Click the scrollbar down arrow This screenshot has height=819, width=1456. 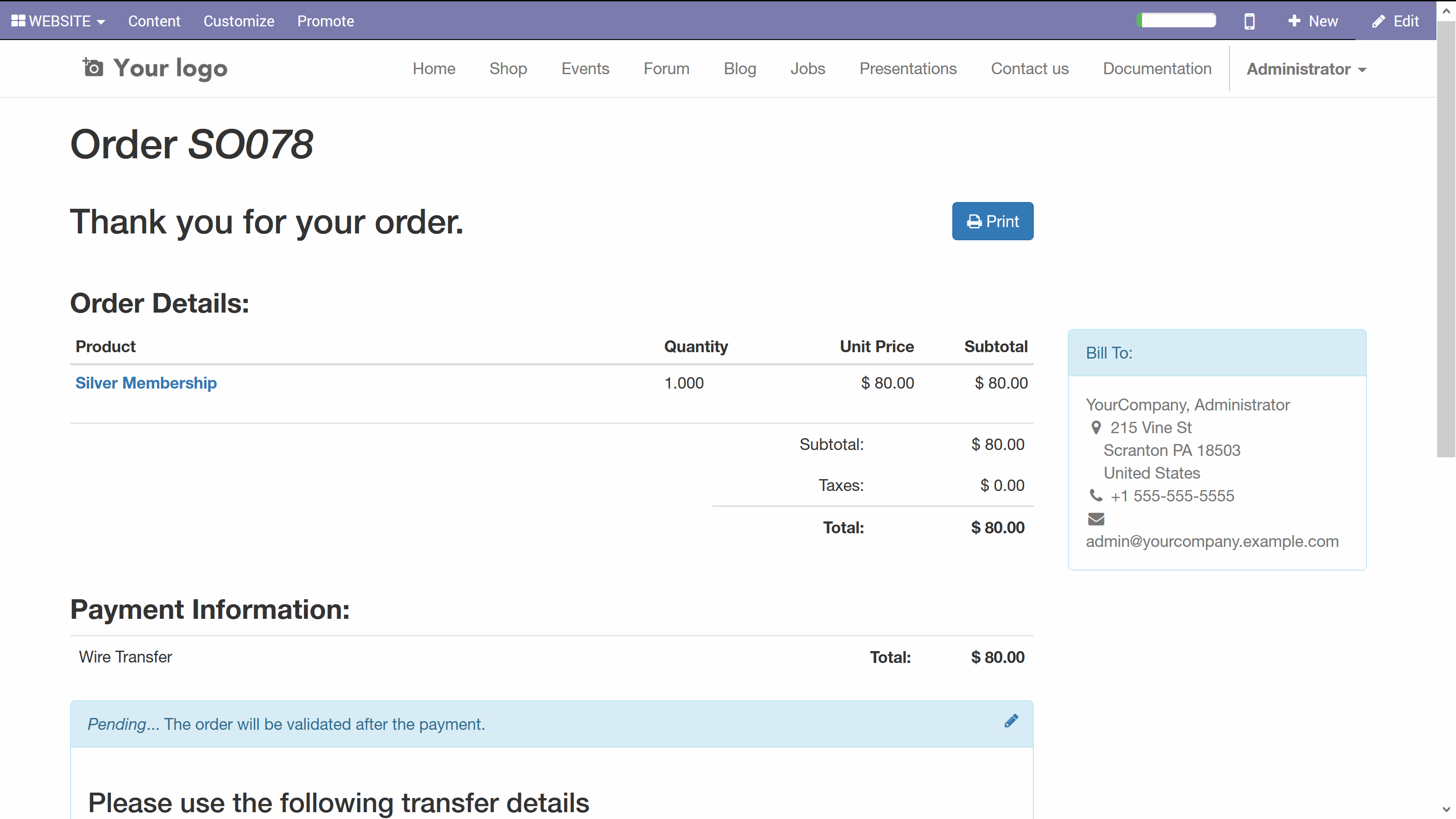(x=1446, y=810)
